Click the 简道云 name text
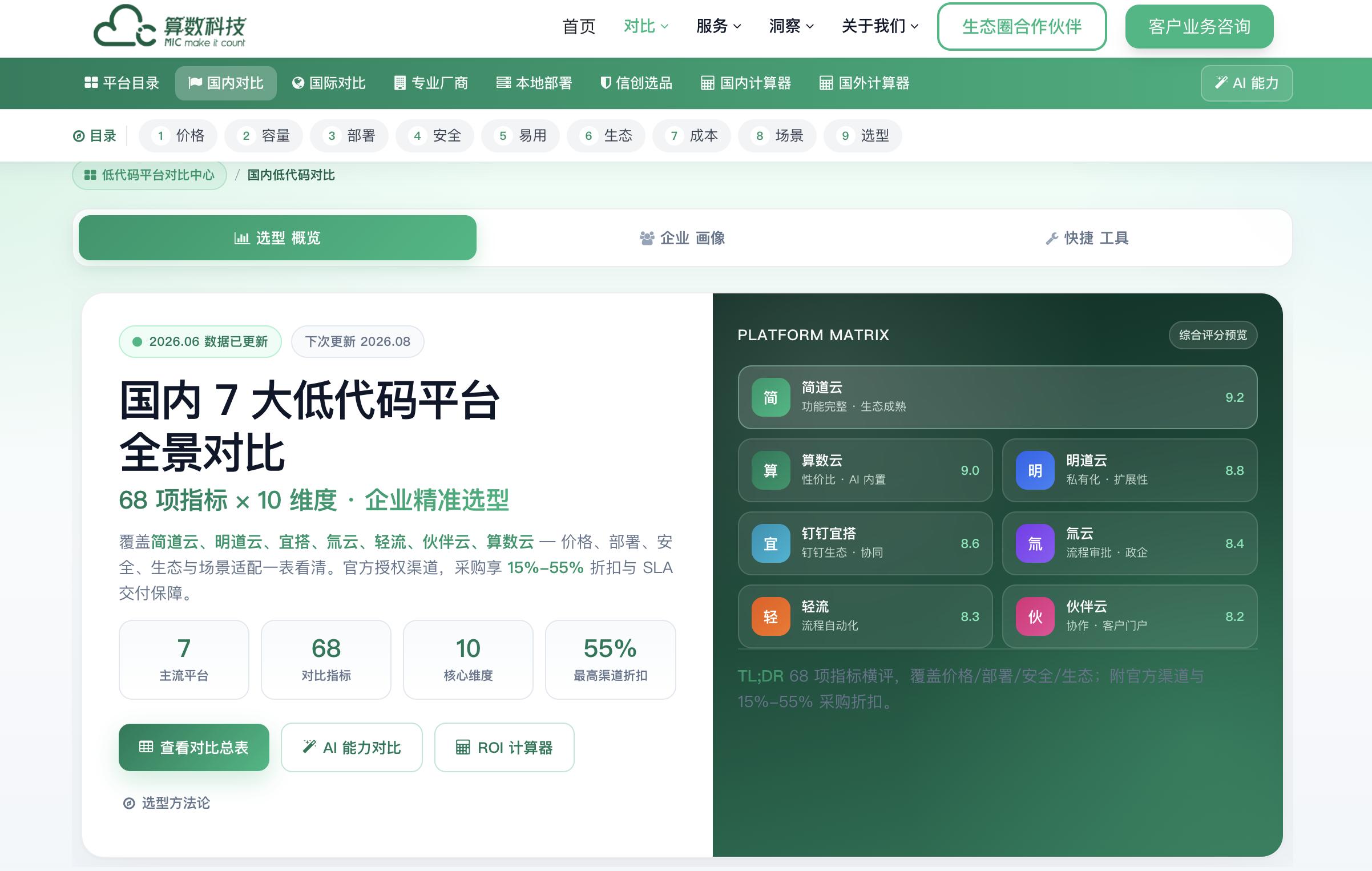The height and width of the screenshot is (871, 1372). [822, 388]
